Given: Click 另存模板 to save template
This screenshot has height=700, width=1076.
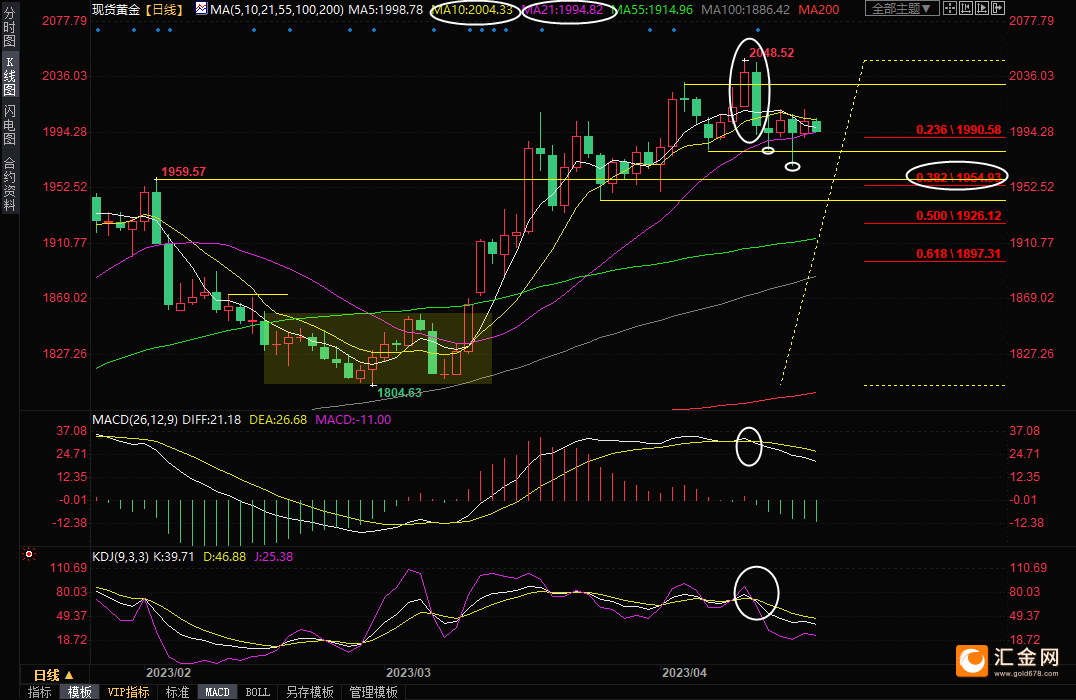Looking at the screenshot, I should point(309,692).
